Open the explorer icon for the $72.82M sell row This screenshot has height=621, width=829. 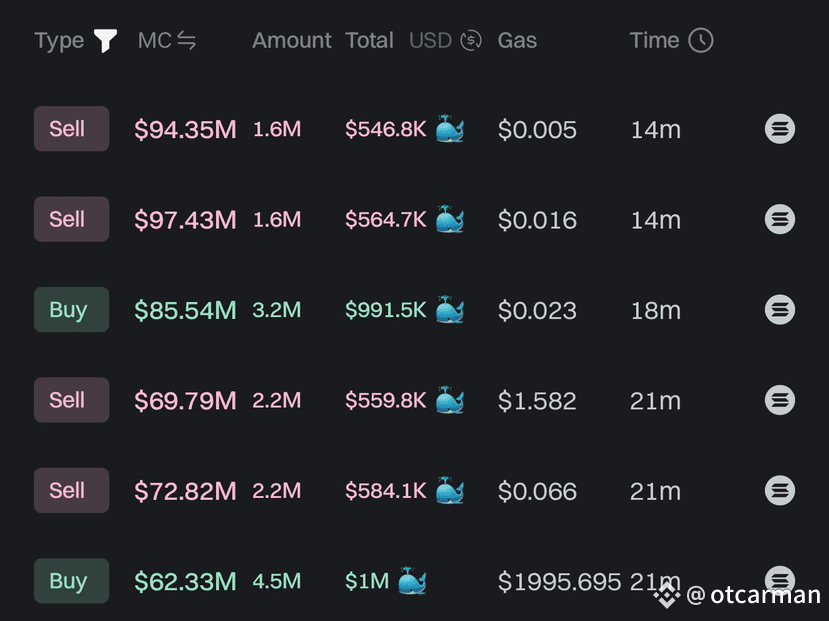780,490
